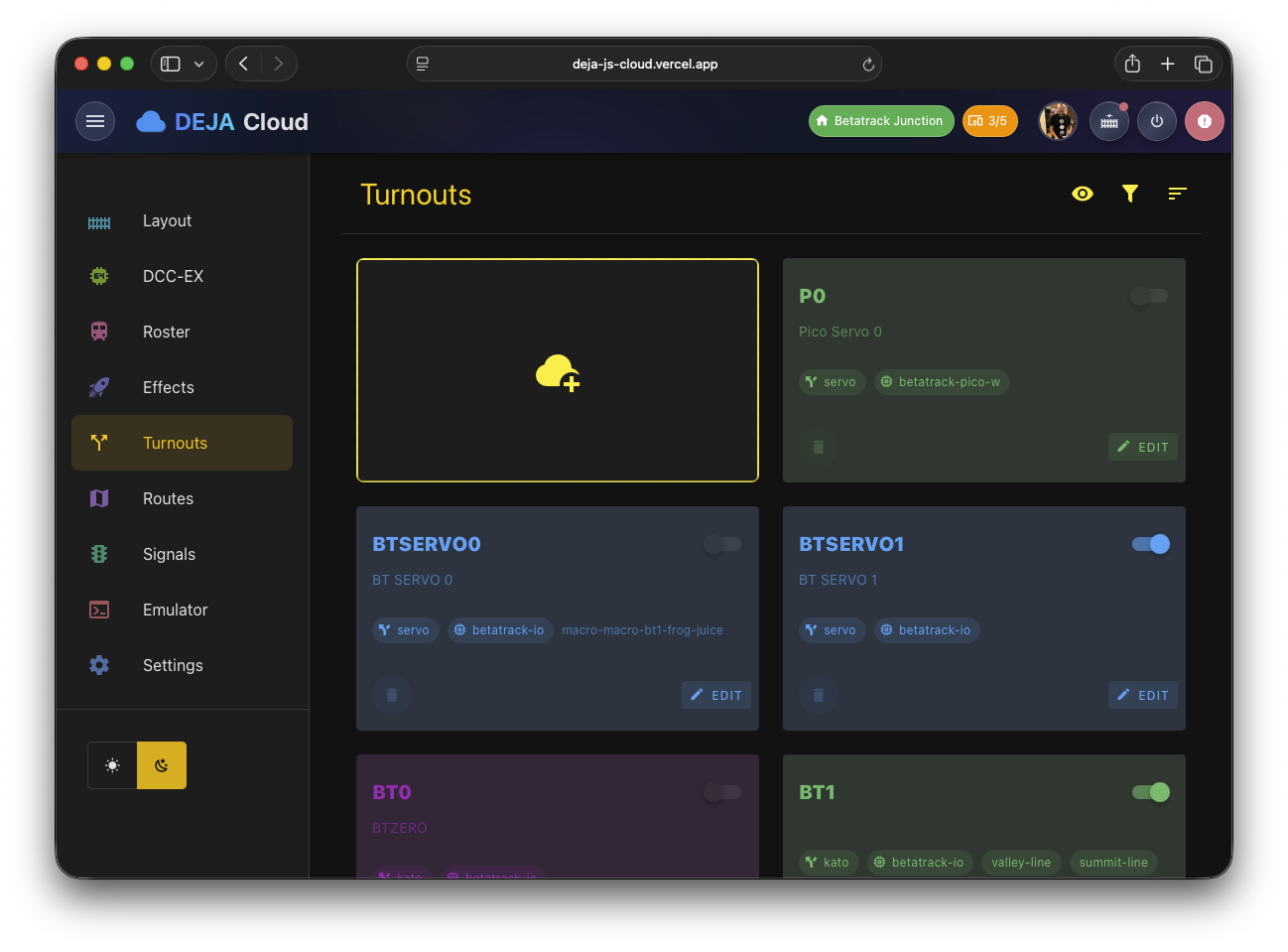The image size is (1288, 952).
Task: Click EDIT on the BTSERVO1 card
Action: pyautogui.click(x=1142, y=695)
